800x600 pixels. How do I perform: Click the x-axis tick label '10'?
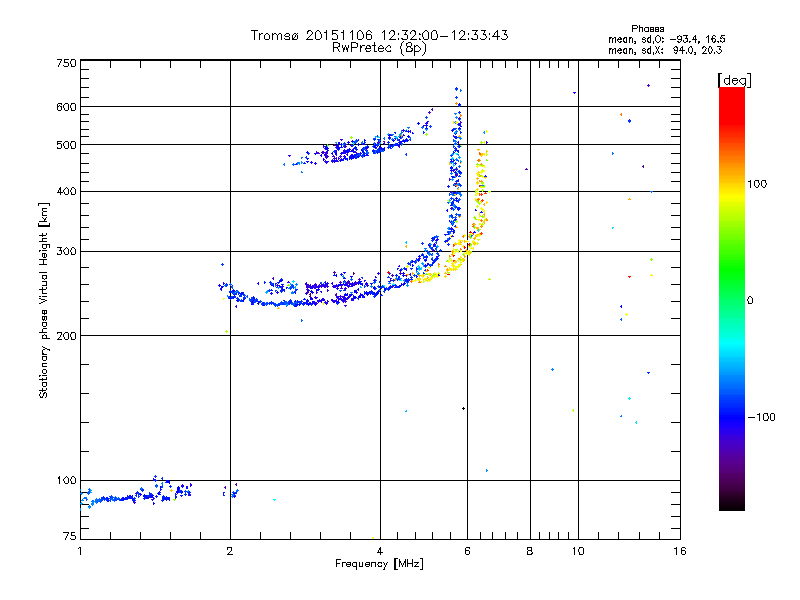[578, 551]
